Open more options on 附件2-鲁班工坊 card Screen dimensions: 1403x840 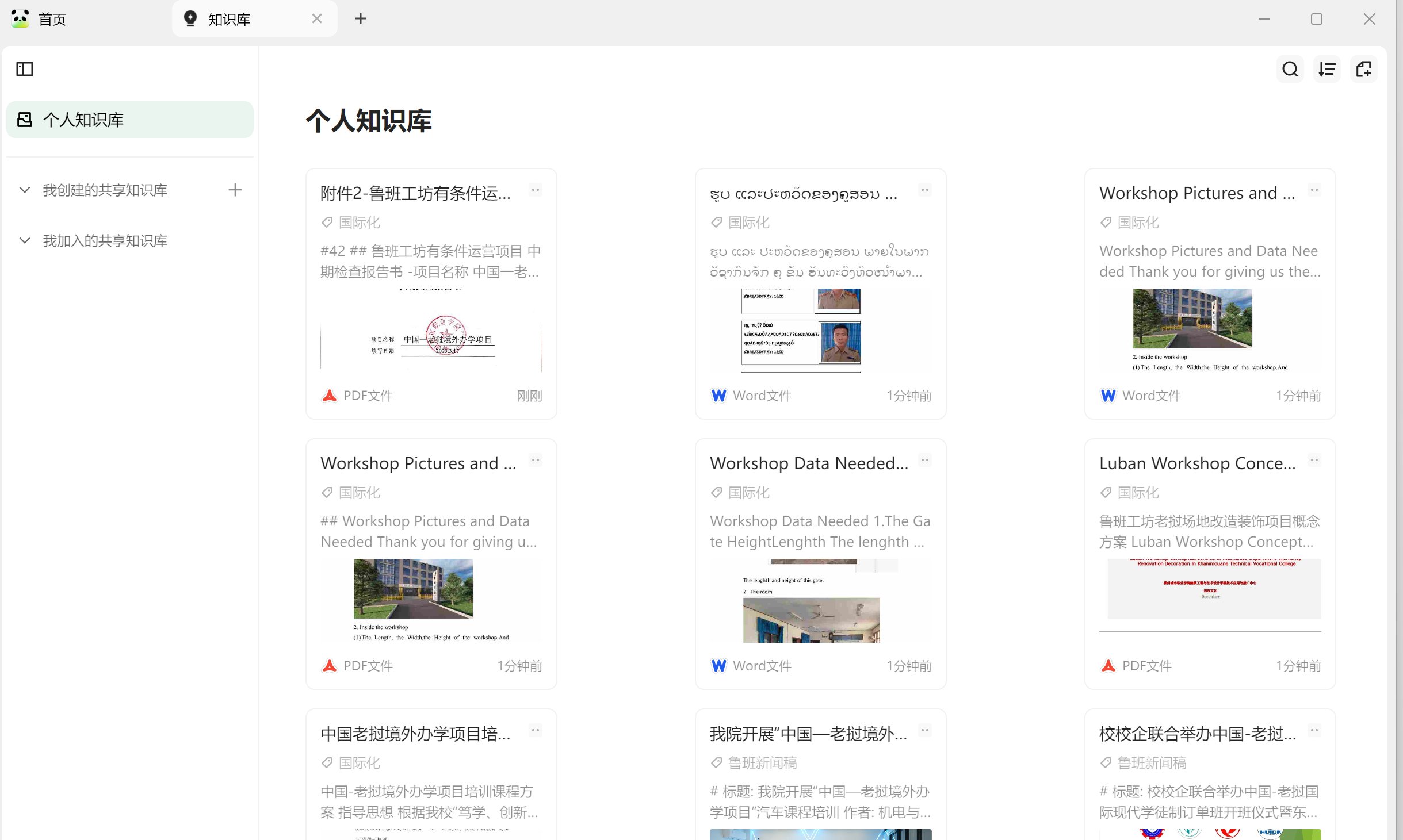pos(535,190)
